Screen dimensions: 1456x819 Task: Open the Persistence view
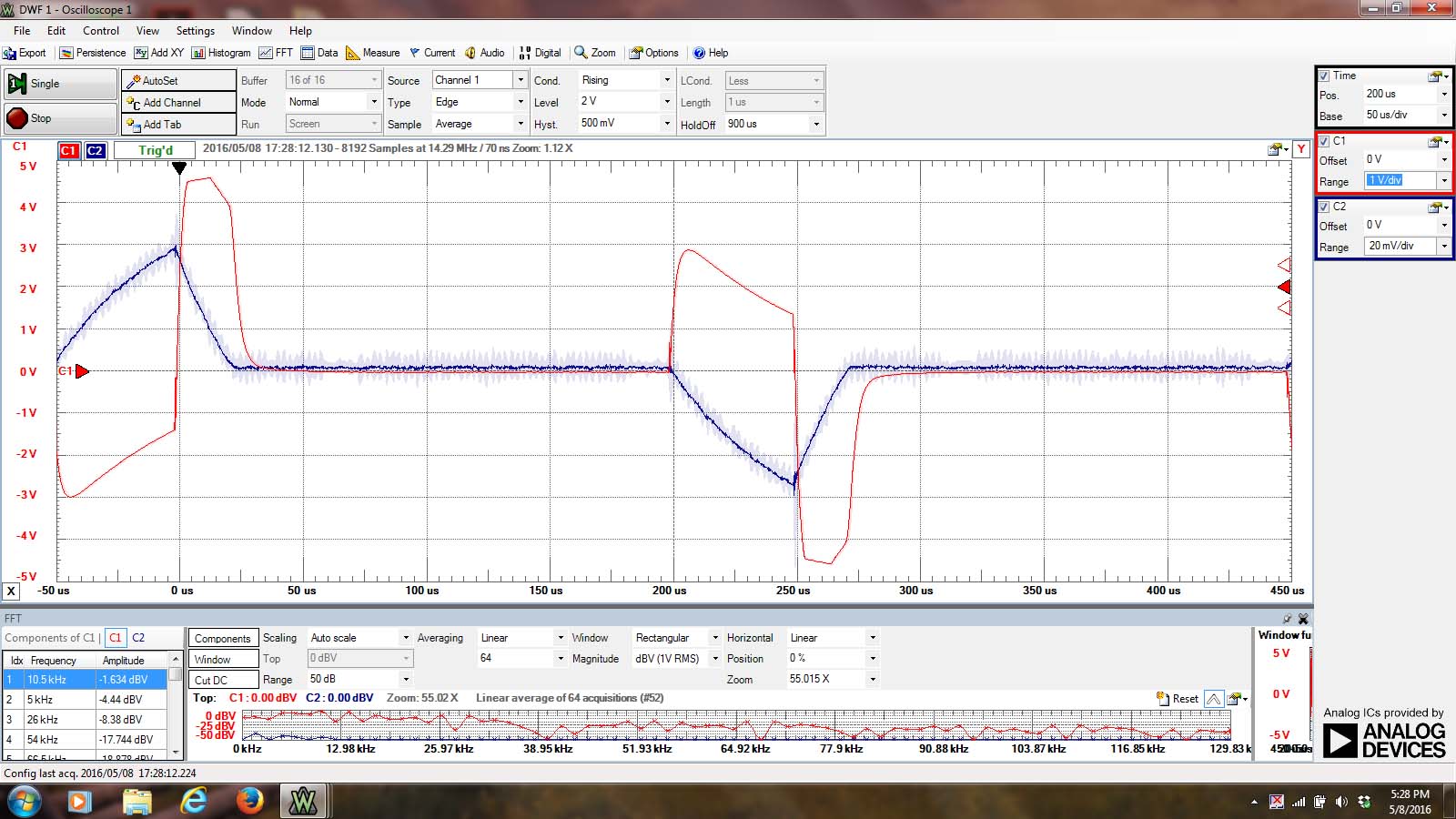[x=93, y=53]
